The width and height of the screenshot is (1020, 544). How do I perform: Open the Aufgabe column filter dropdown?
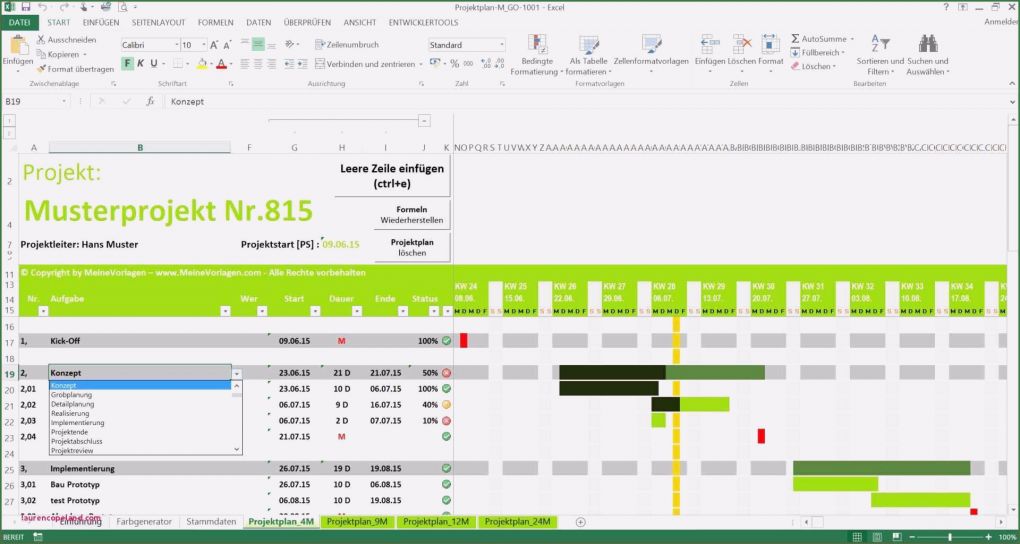[225, 311]
